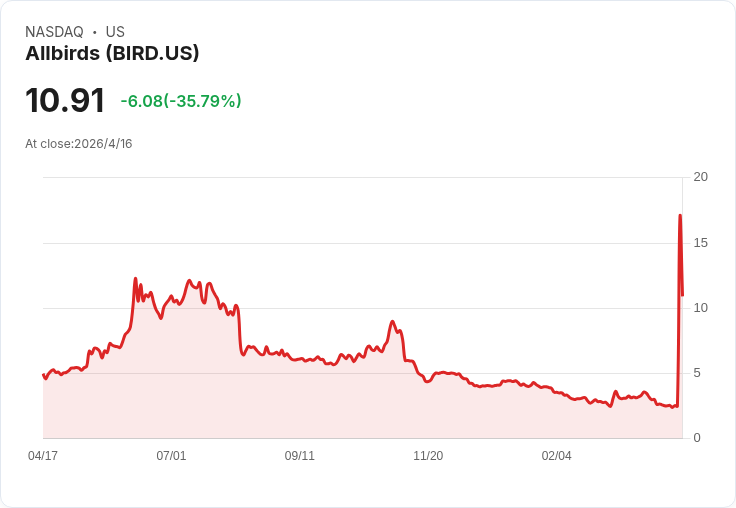The image size is (736, 508).
Task: Click the 15 y-axis price label
Action: [701, 243]
